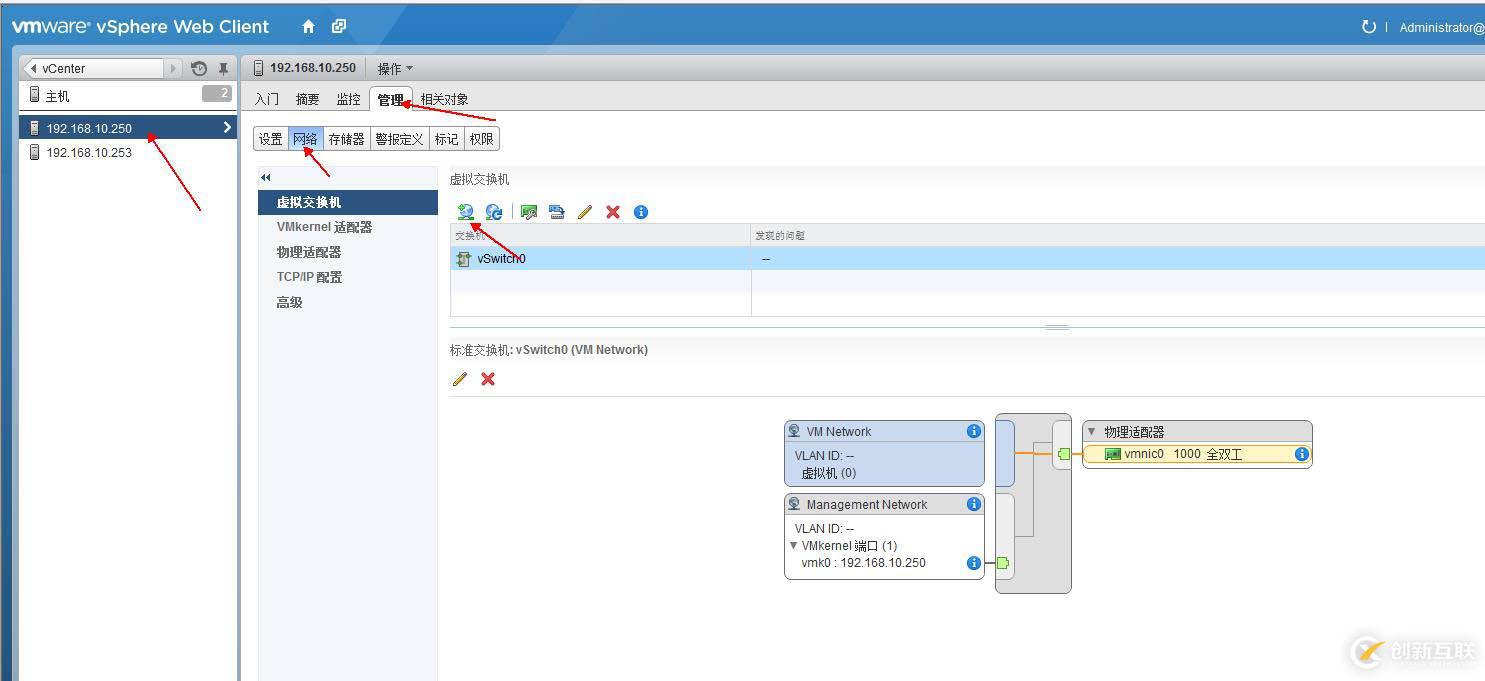The image size is (1485, 681).
Task: Expand chevron on host 192.168.10.250
Action: click(x=228, y=127)
